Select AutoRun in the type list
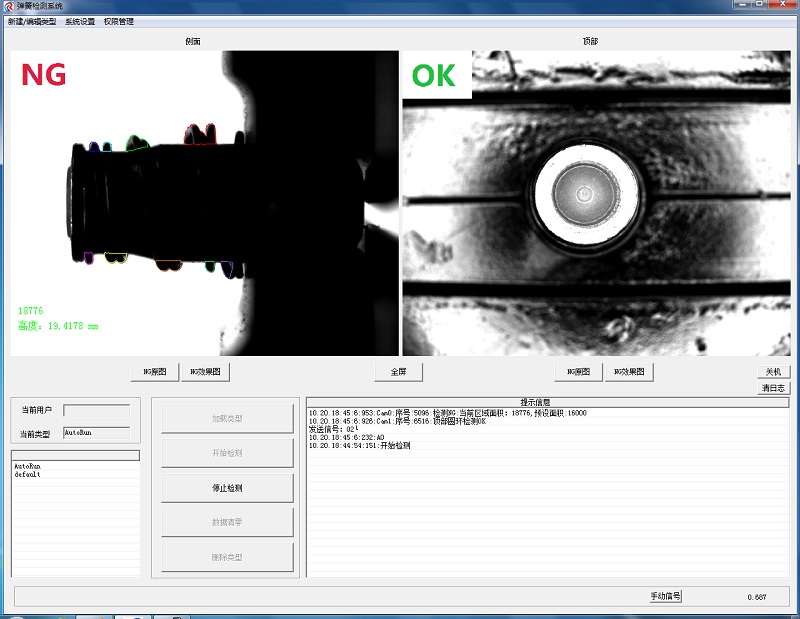The image size is (800, 619). tap(27, 466)
